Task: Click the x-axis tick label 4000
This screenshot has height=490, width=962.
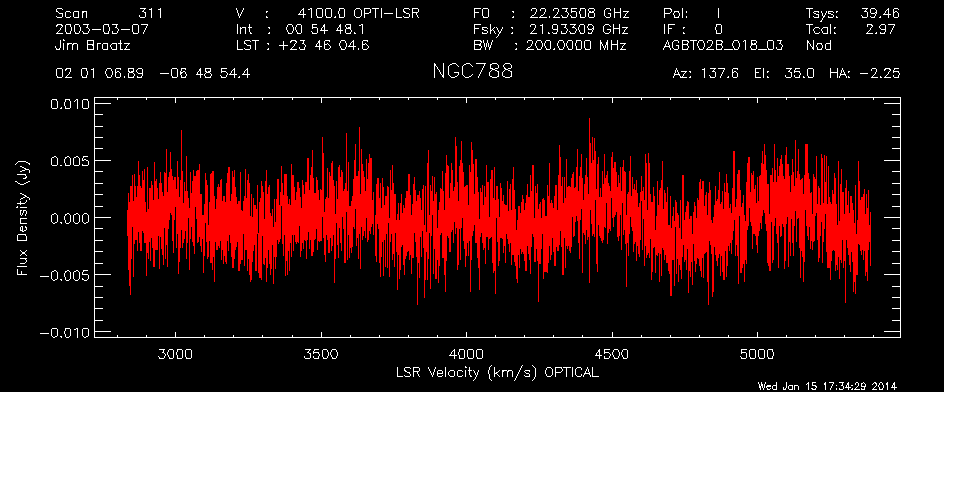Action: pos(466,354)
